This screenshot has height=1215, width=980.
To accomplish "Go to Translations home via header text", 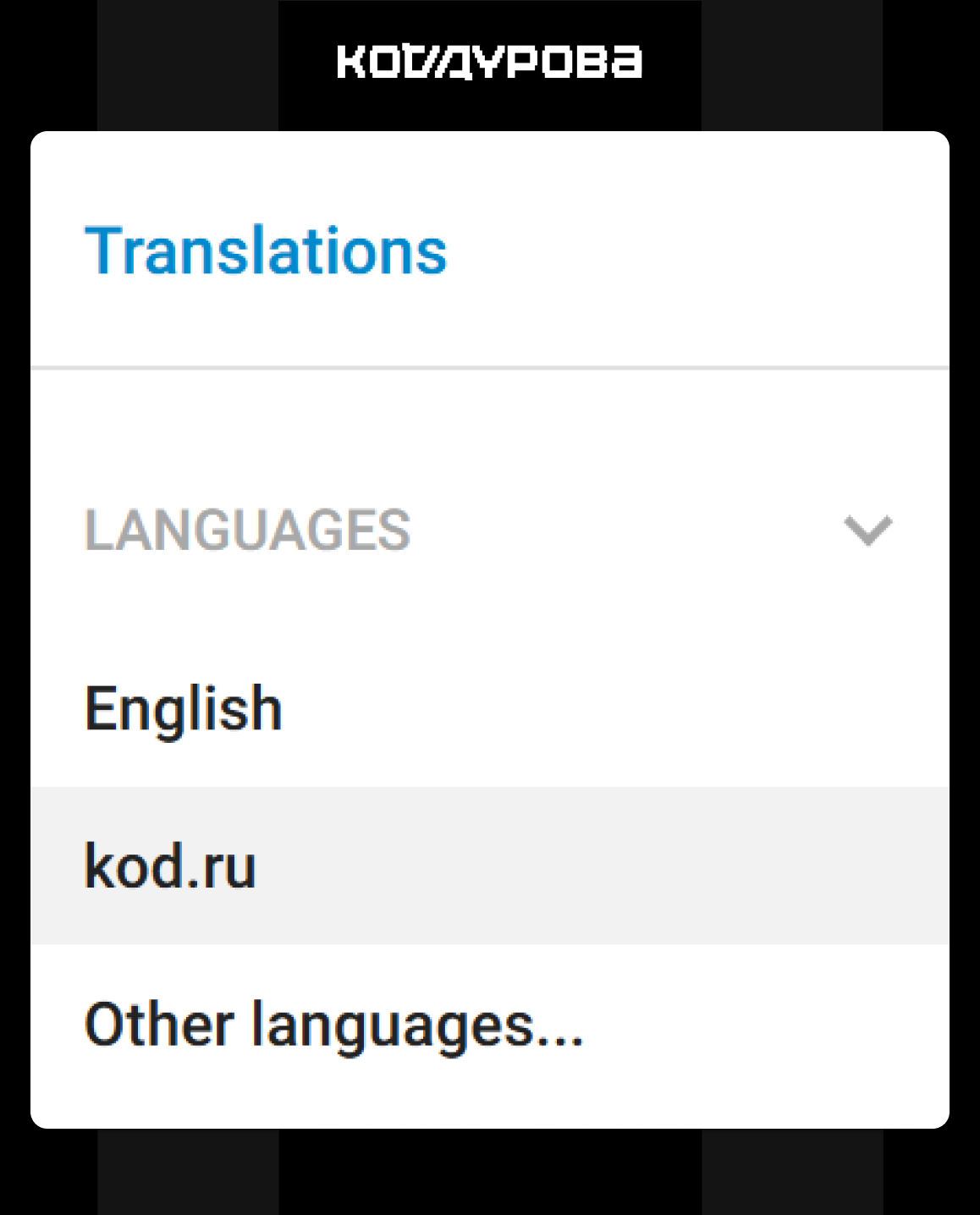I will [x=266, y=251].
